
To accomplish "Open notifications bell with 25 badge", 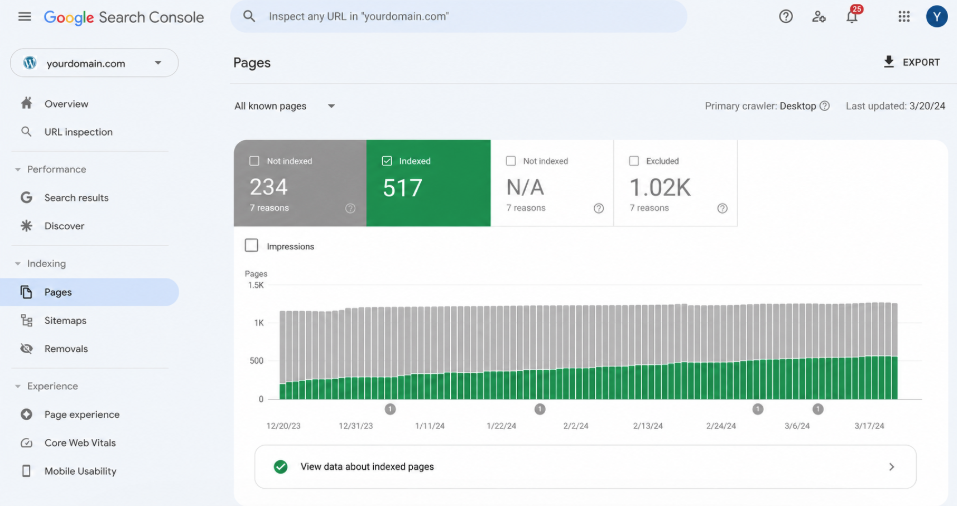I will point(853,15).
